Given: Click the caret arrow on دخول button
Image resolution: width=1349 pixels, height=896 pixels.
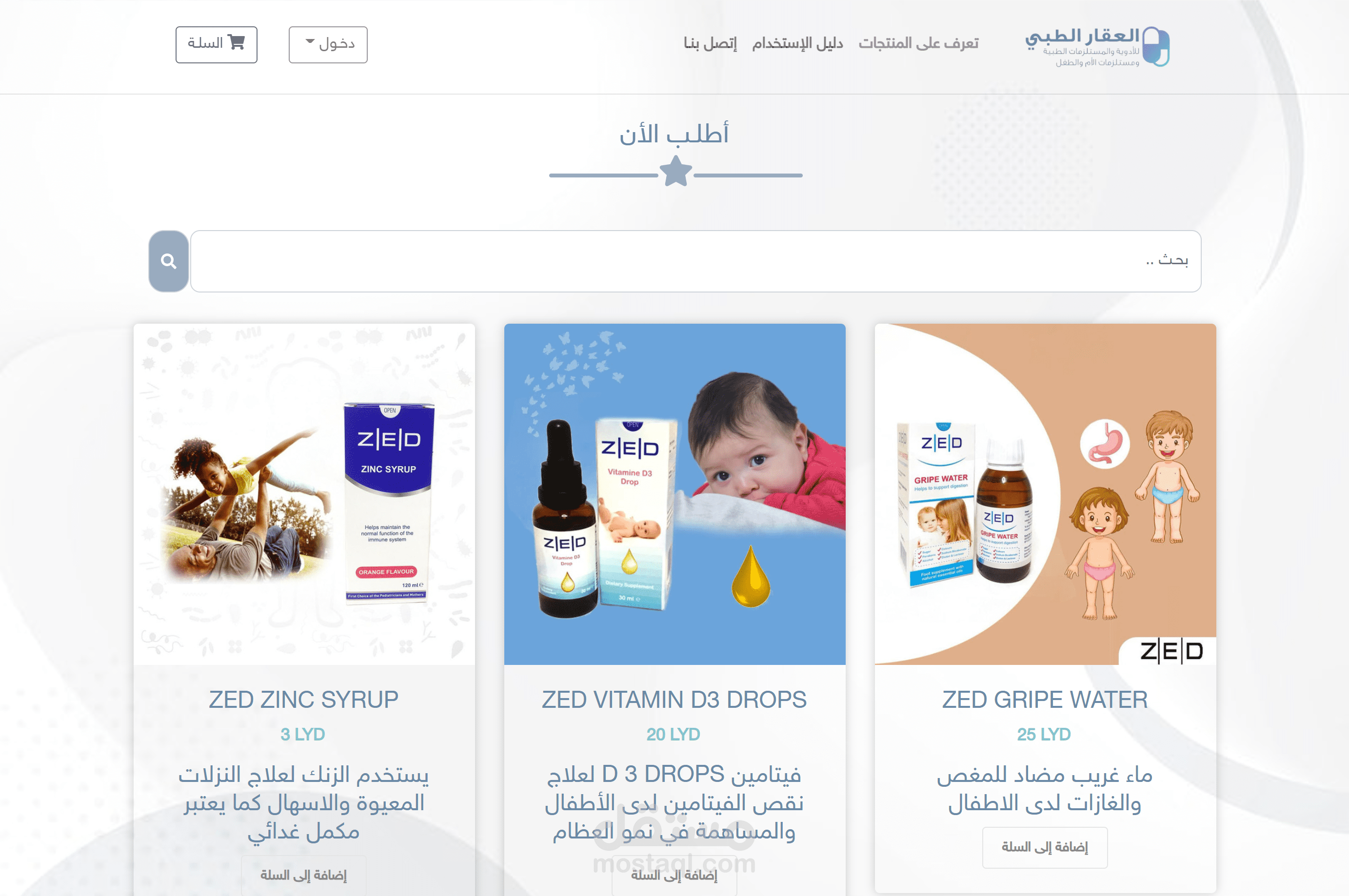Looking at the screenshot, I should pyautogui.click(x=310, y=42).
